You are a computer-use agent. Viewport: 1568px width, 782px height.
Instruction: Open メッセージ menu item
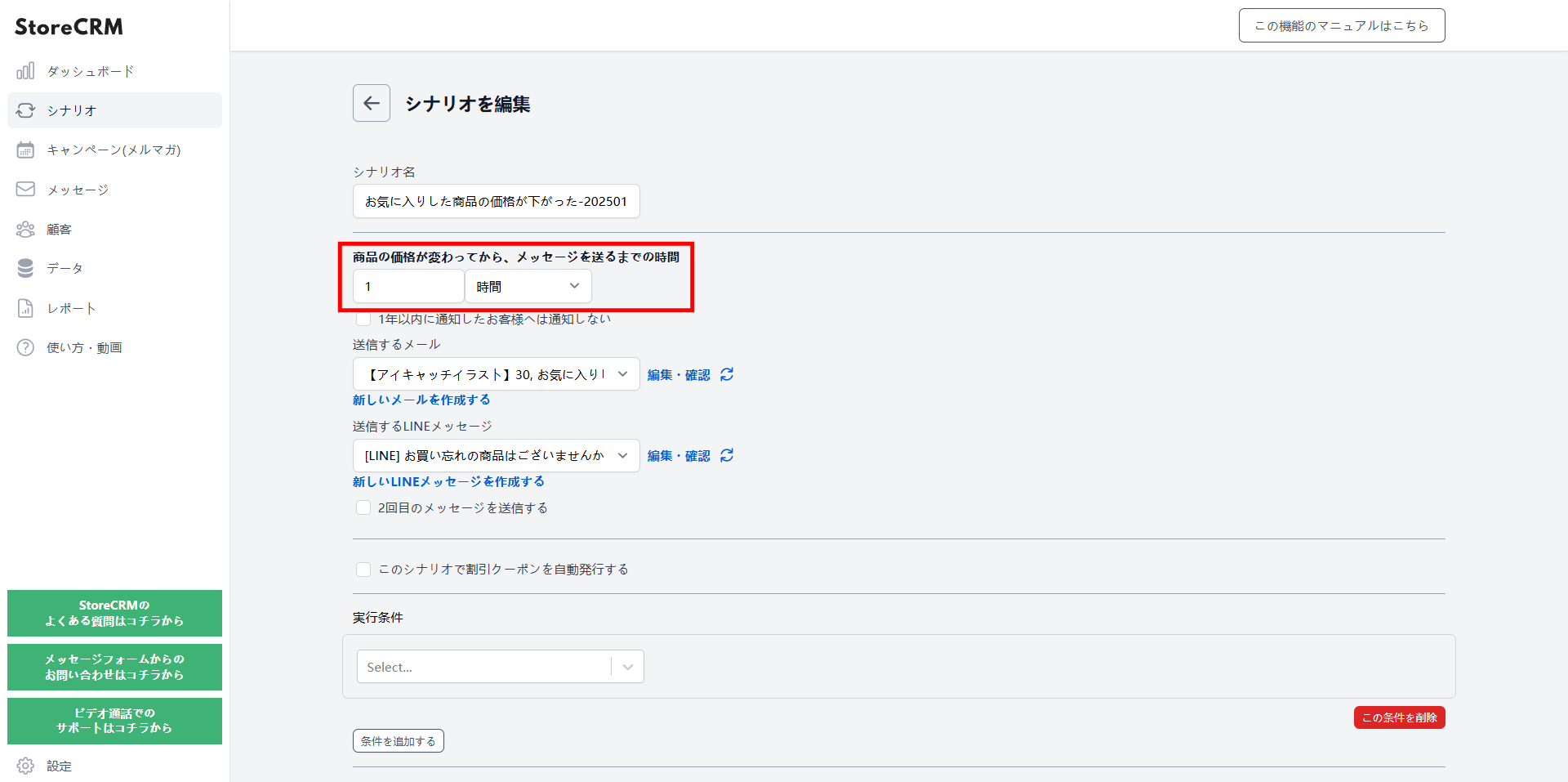[x=114, y=190]
